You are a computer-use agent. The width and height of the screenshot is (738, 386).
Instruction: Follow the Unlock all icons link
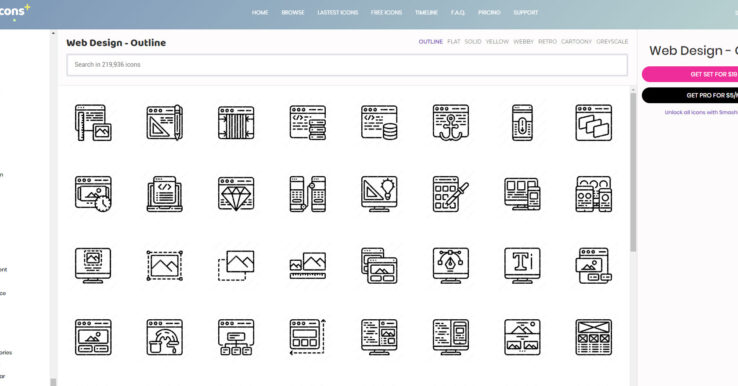[x=701, y=113]
